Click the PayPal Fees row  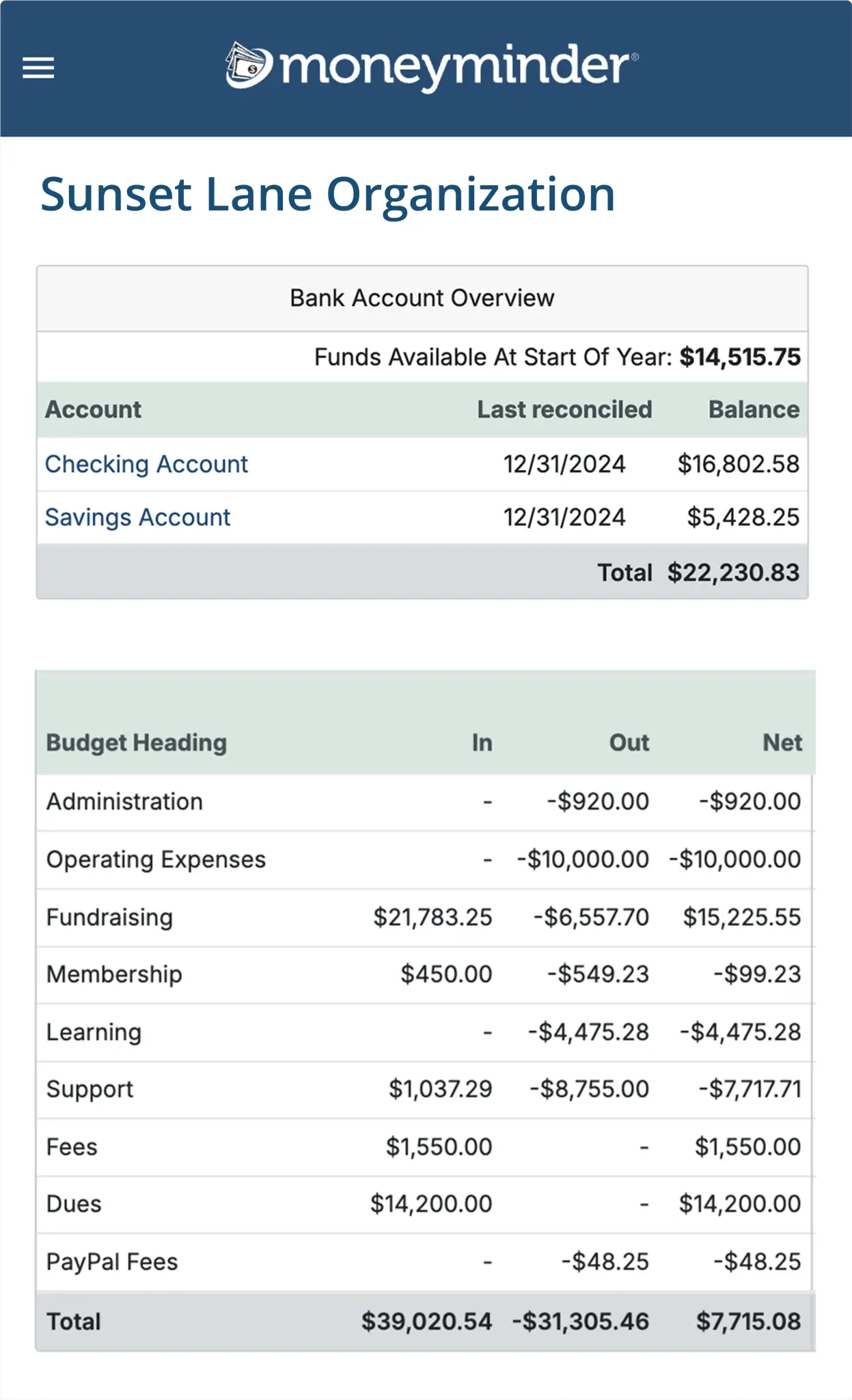[x=112, y=1261]
